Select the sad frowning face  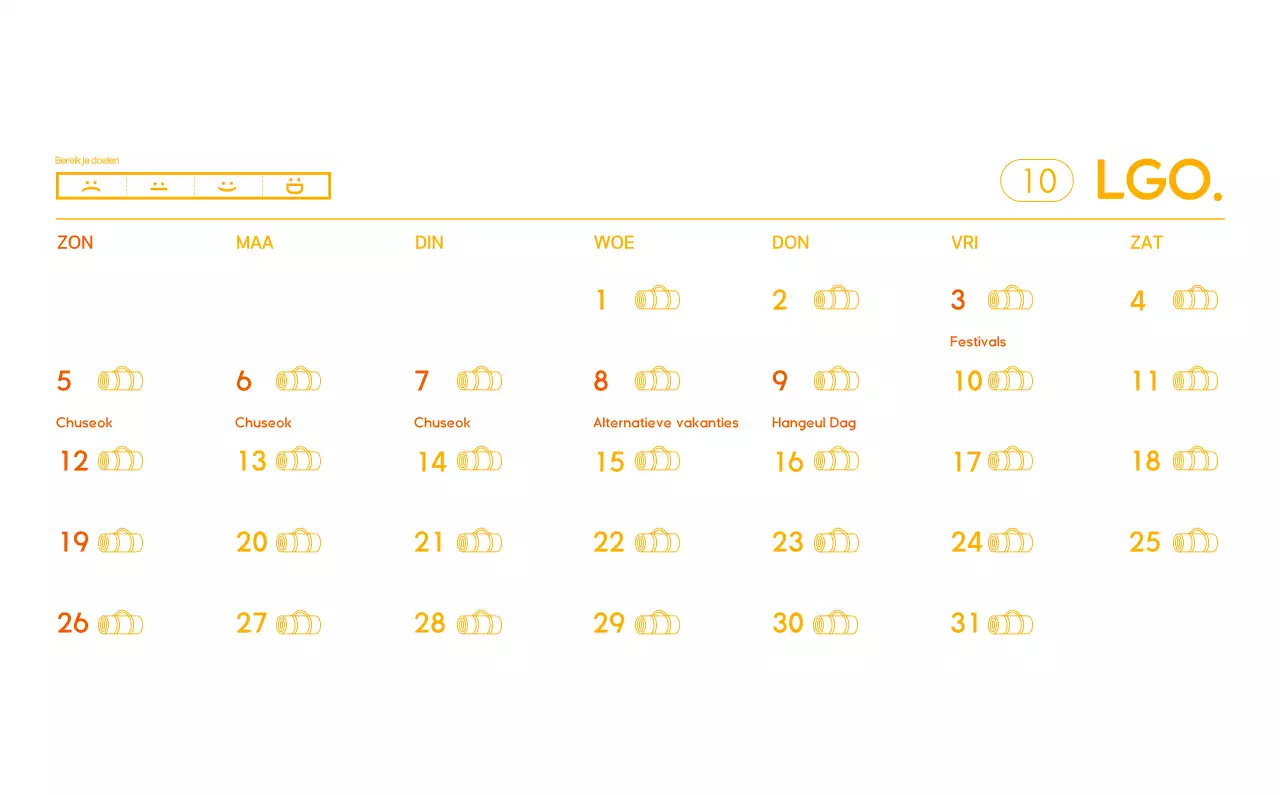[91, 186]
